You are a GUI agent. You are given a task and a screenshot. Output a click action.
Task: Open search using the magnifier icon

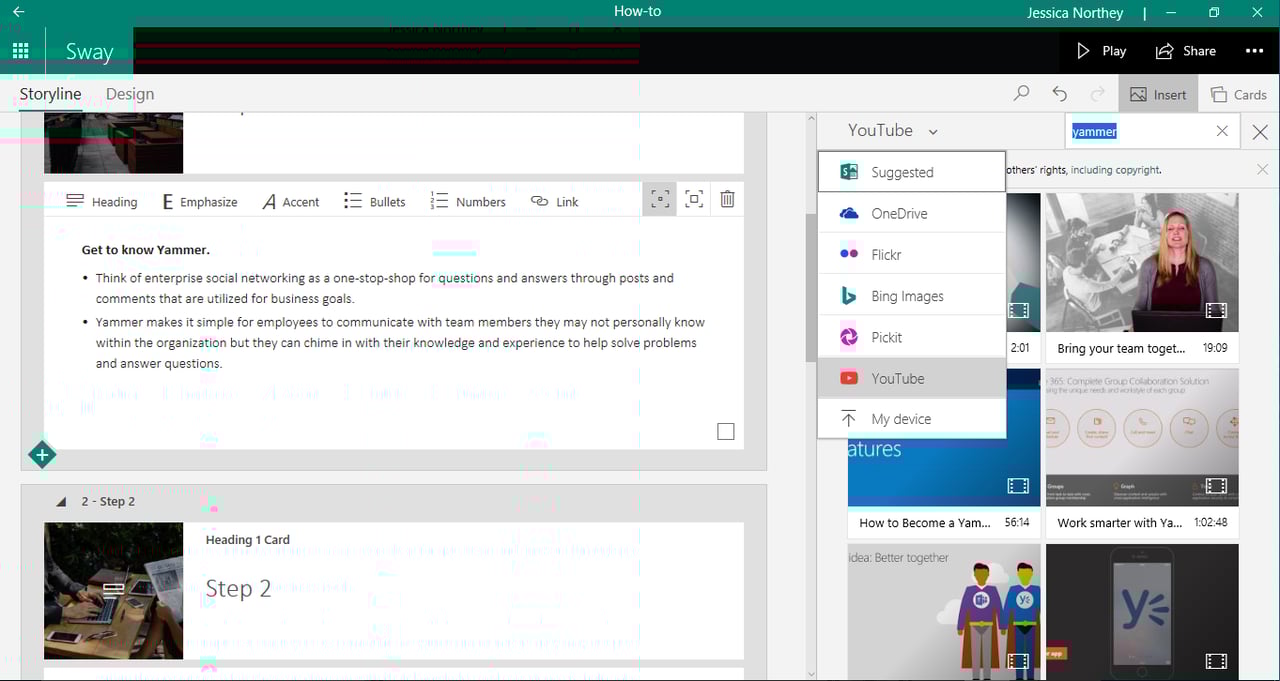[1021, 92]
